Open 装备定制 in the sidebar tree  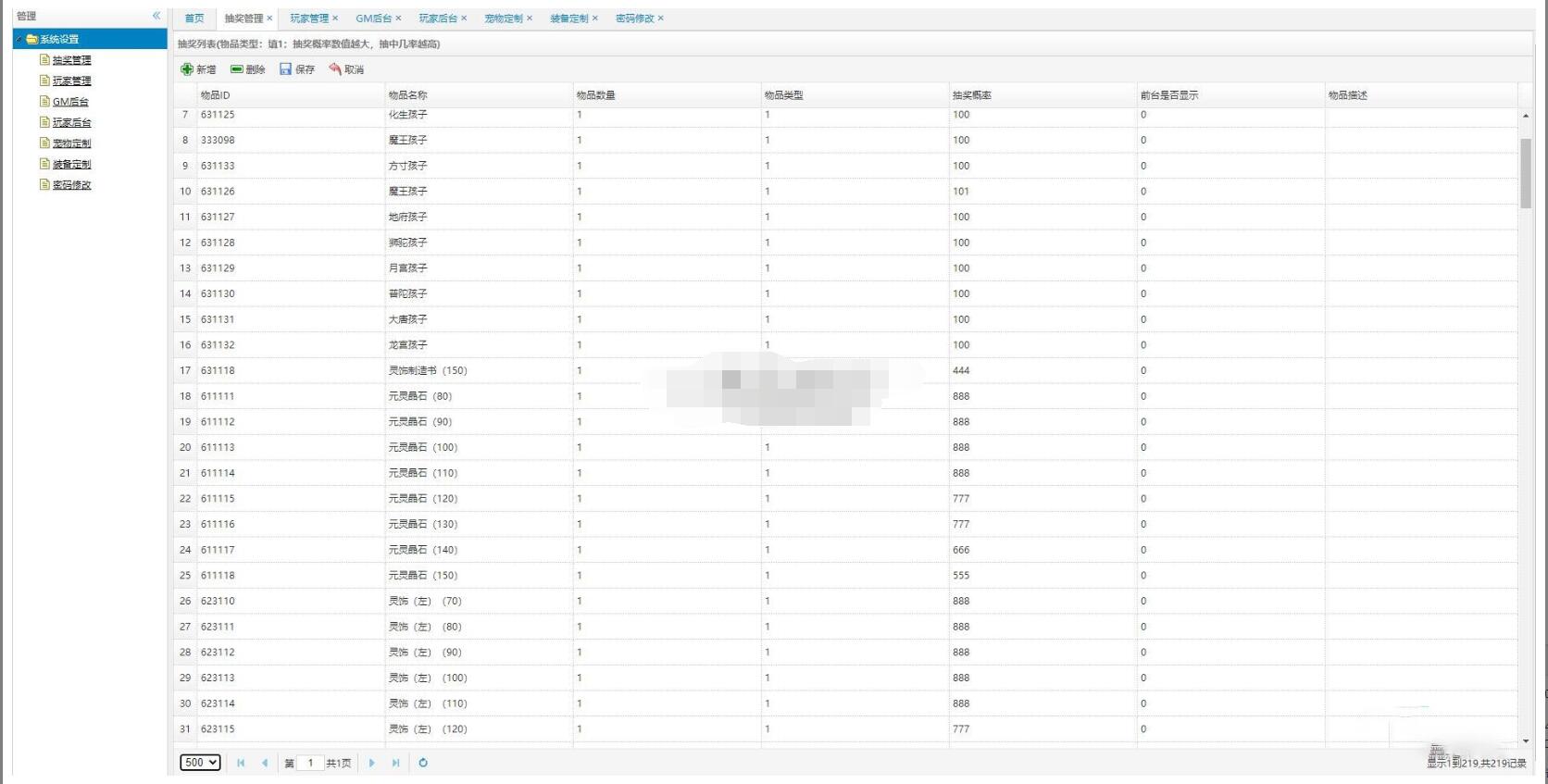71,164
